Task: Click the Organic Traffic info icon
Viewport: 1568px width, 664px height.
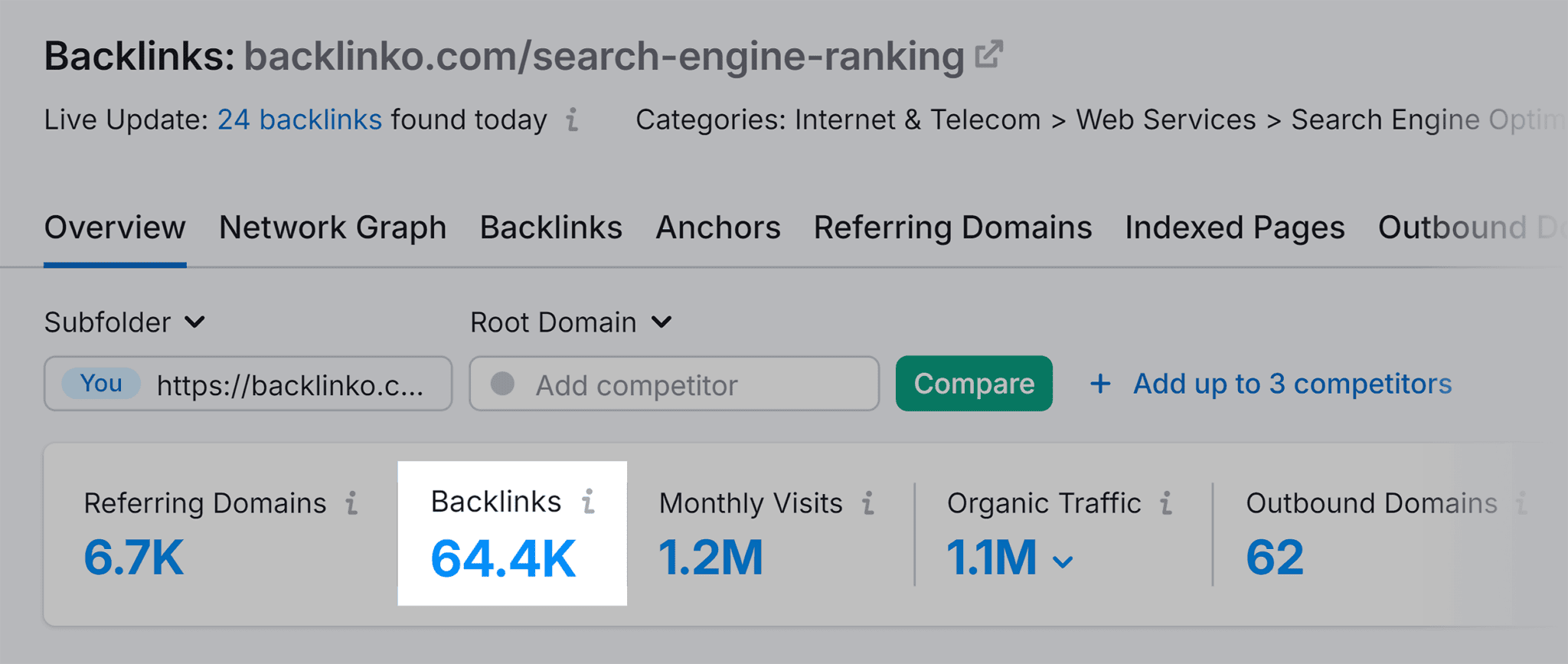Action: tap(1166, 503)
